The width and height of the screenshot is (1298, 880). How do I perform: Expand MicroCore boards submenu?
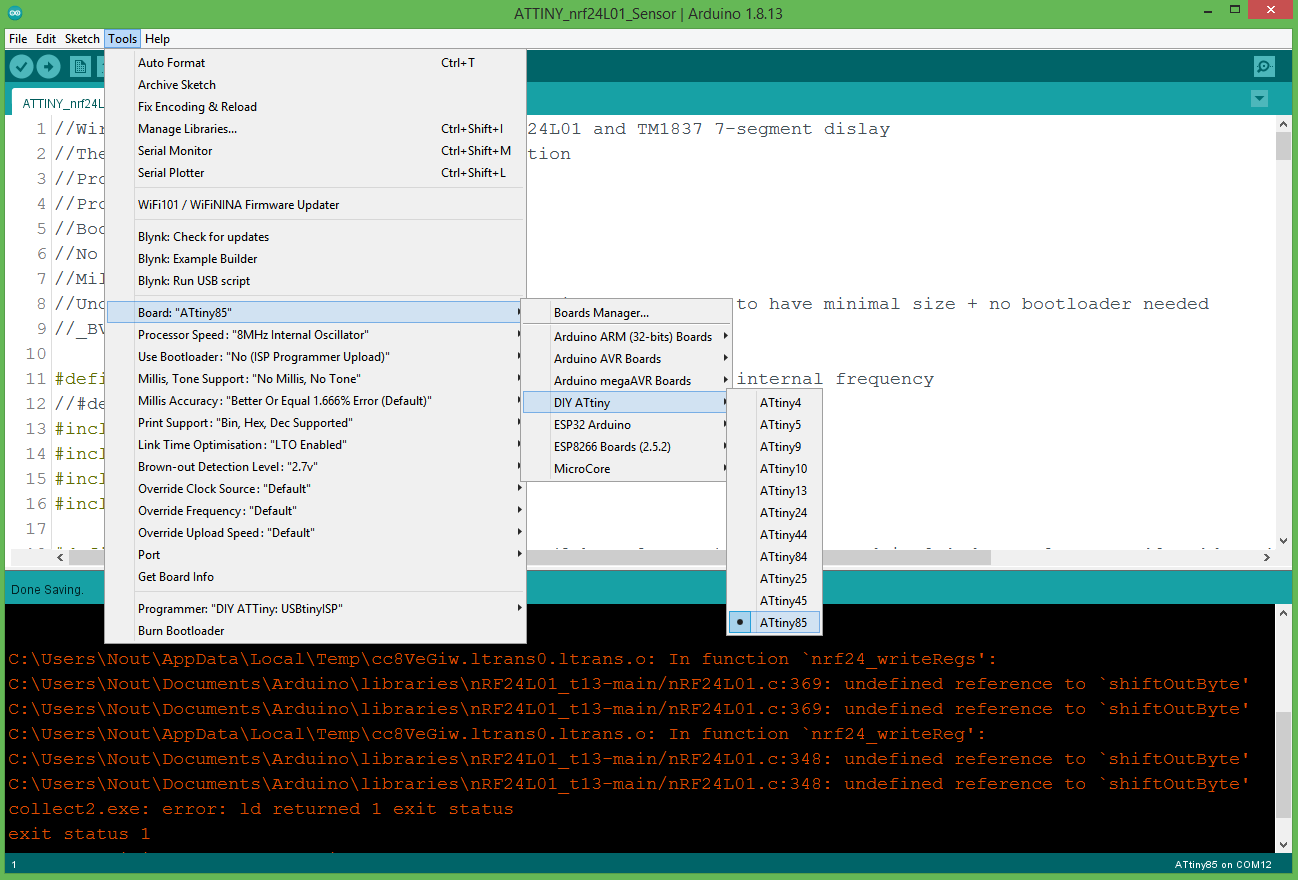coord(627,469)
